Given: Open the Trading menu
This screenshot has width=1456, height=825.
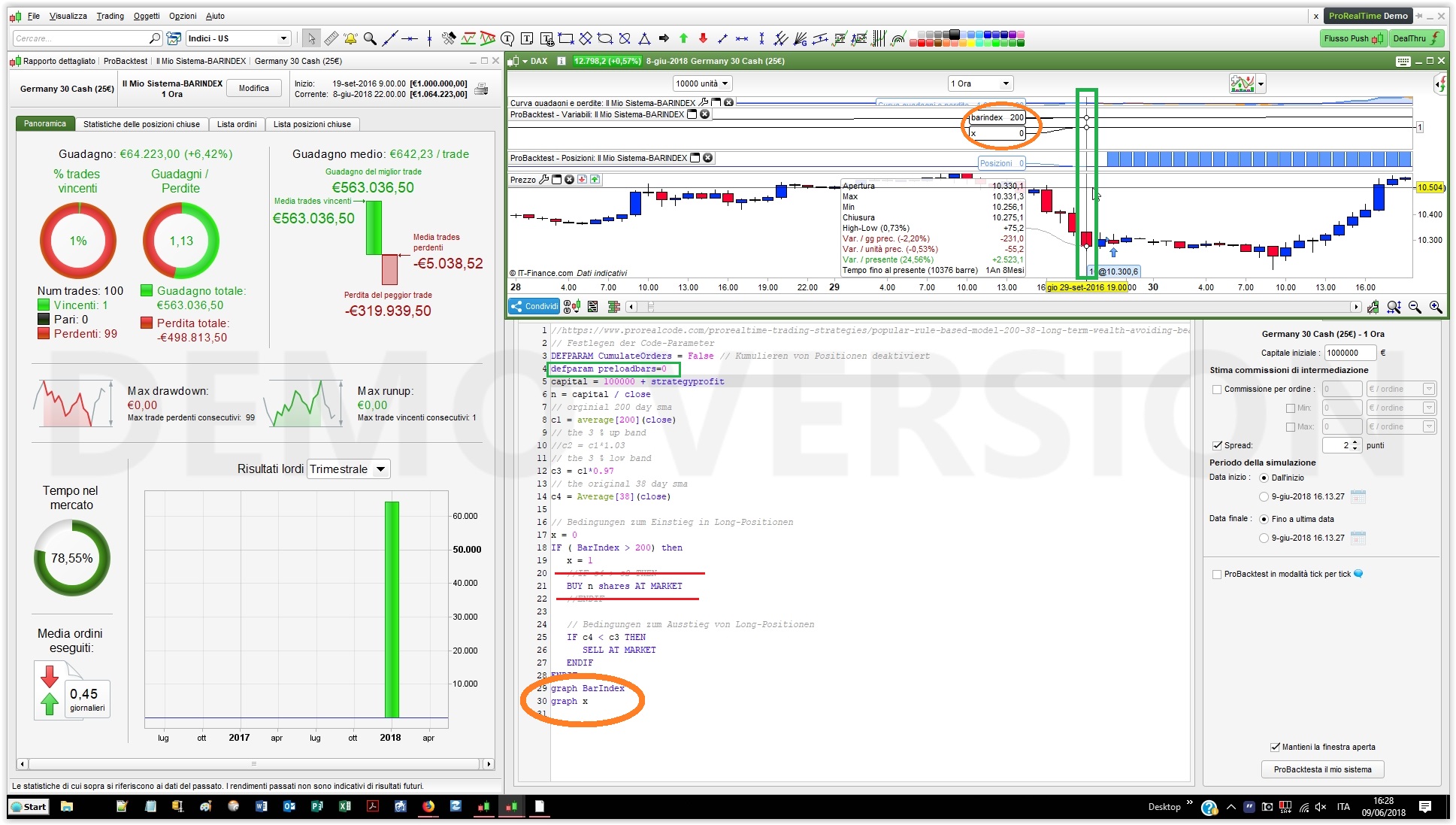Looking at the screenshot, I should [x=110, y=16].
